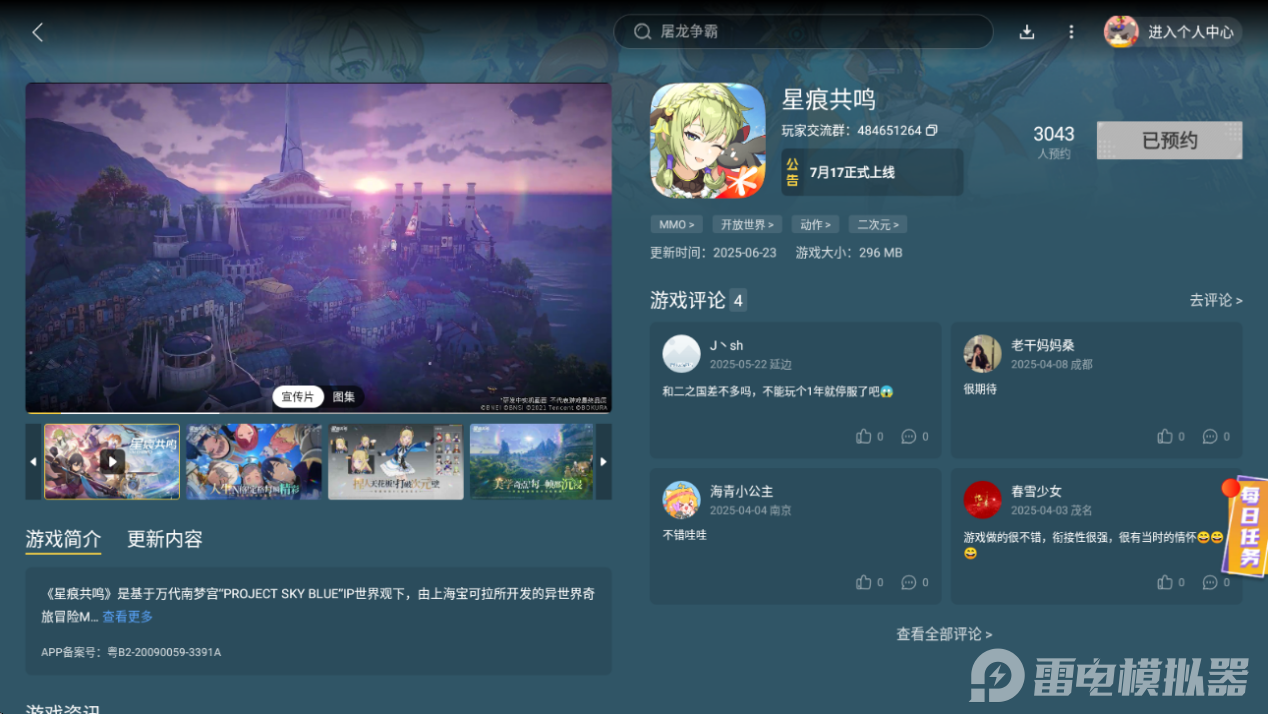Image resolution: width=1268 pixels, height=714 pixels.
Task: Like J丶sh's comment with thumbs-up
Action: click(x=863, y=436)
